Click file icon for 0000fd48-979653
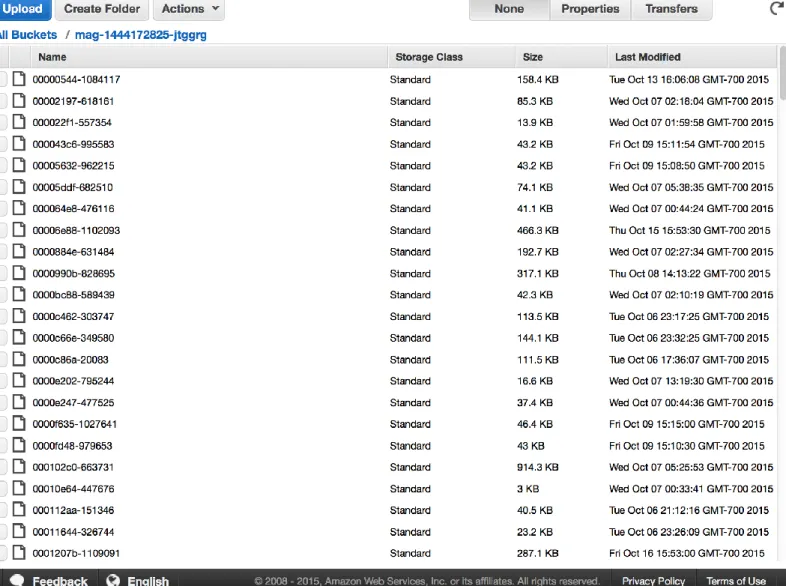Screen dimensions: 786x586 [x=19, y=446]
